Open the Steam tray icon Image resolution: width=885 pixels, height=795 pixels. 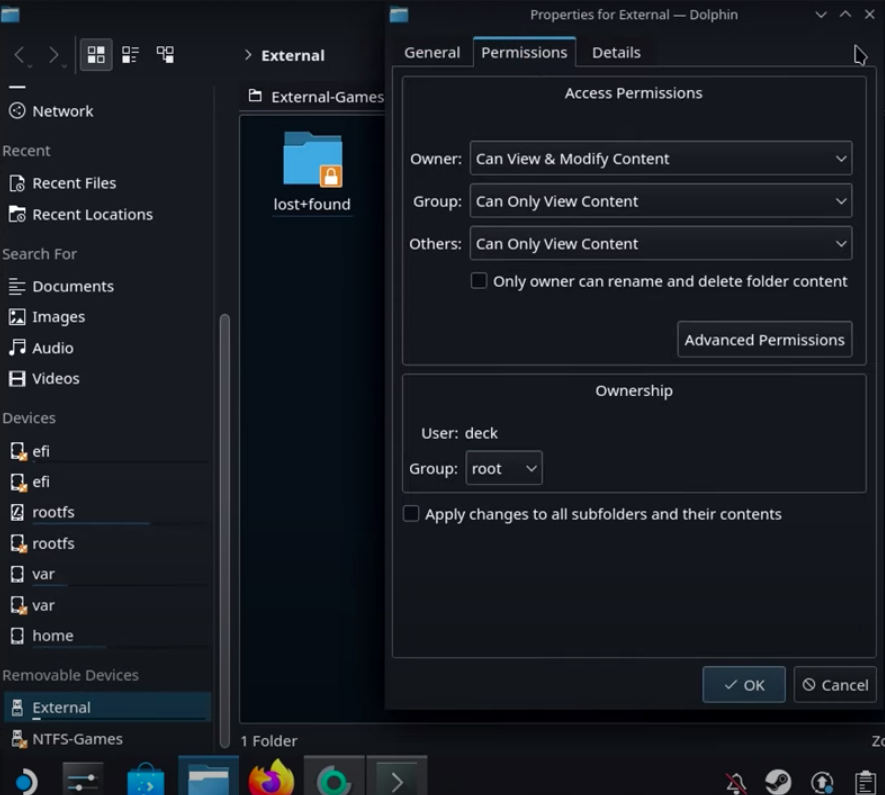[x=778, y=782]
